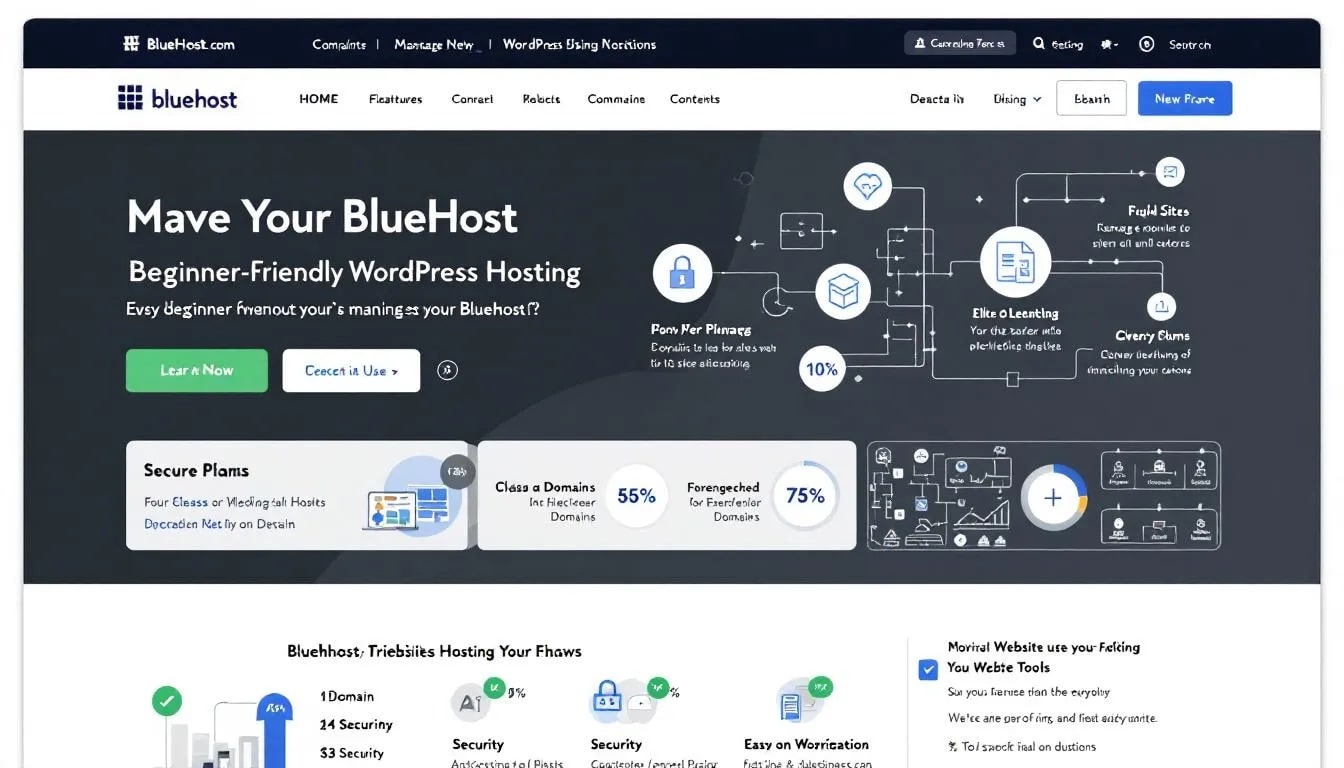Viewport: 1344px width, 768px height.
Task: Click the 1 Domain list entry
Action: pyautogui.click(x=347, y=696)
